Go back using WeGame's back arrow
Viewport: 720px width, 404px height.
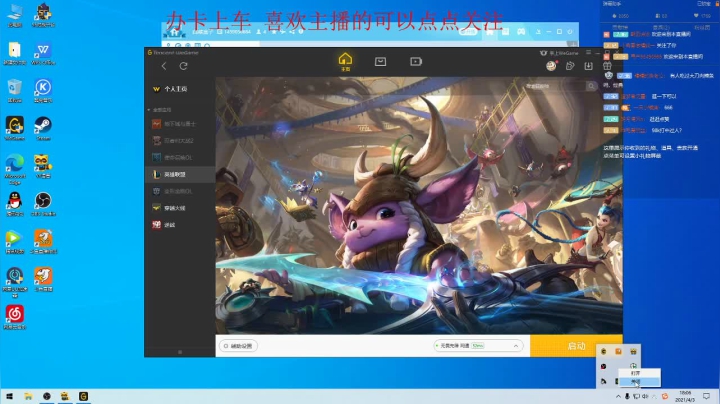pyautogui.click(x=164, y=66)
